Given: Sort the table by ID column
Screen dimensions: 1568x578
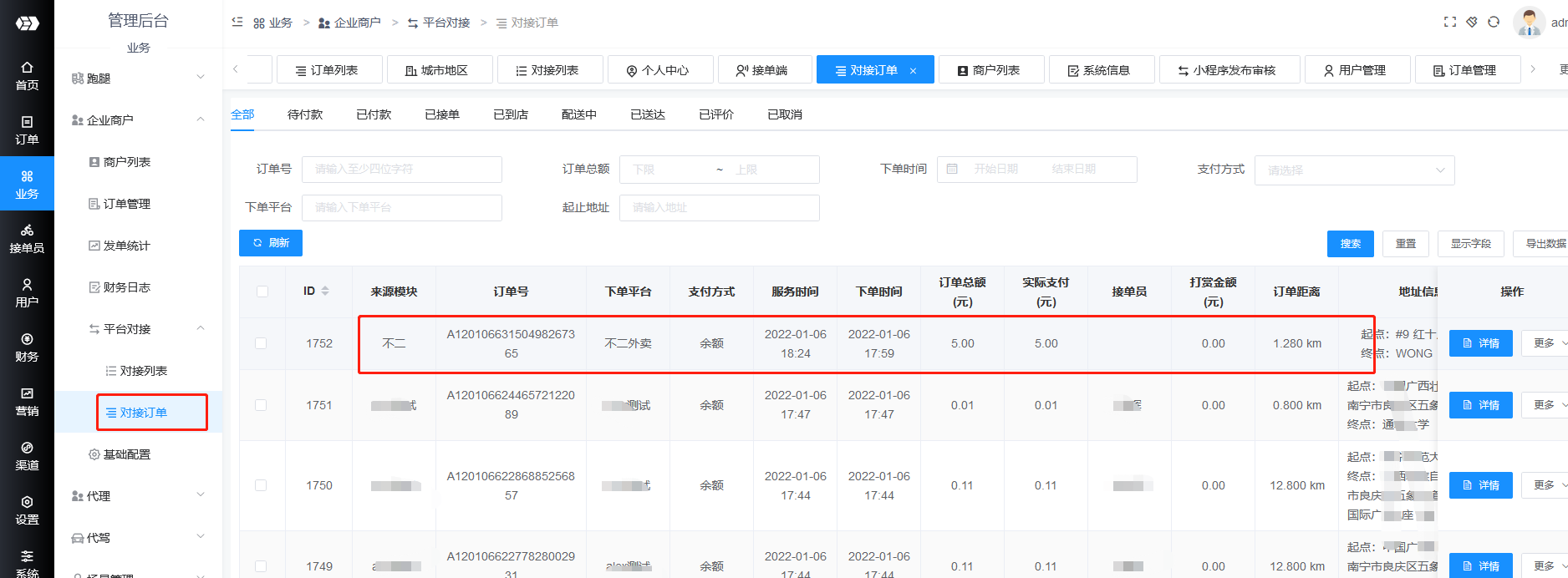Looking at the screenshot, I should pyautogui.click(x=325, y=291).
